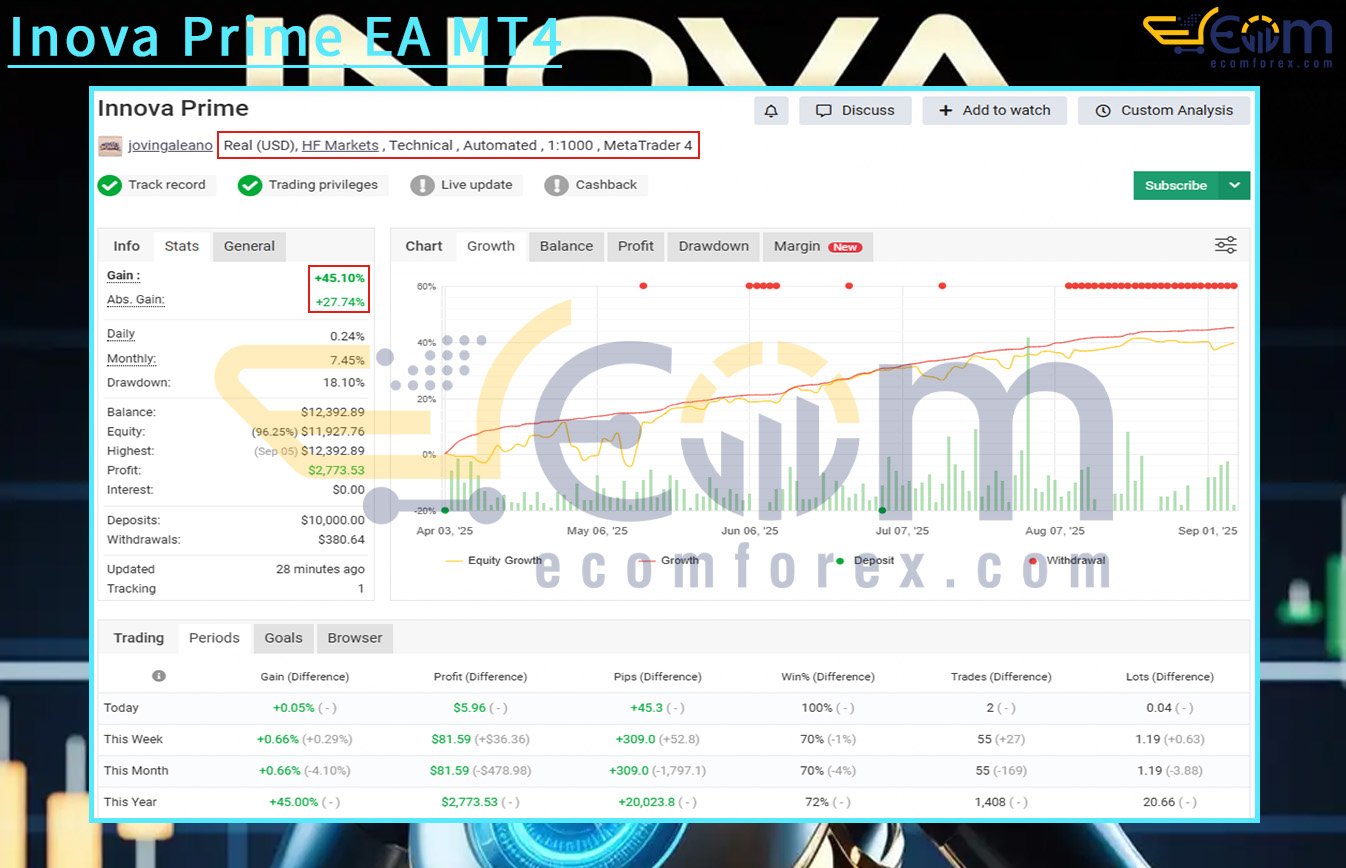Open Custom Analysis
This screenshot has width=1346, height=868.
[x=1164, y=111]
